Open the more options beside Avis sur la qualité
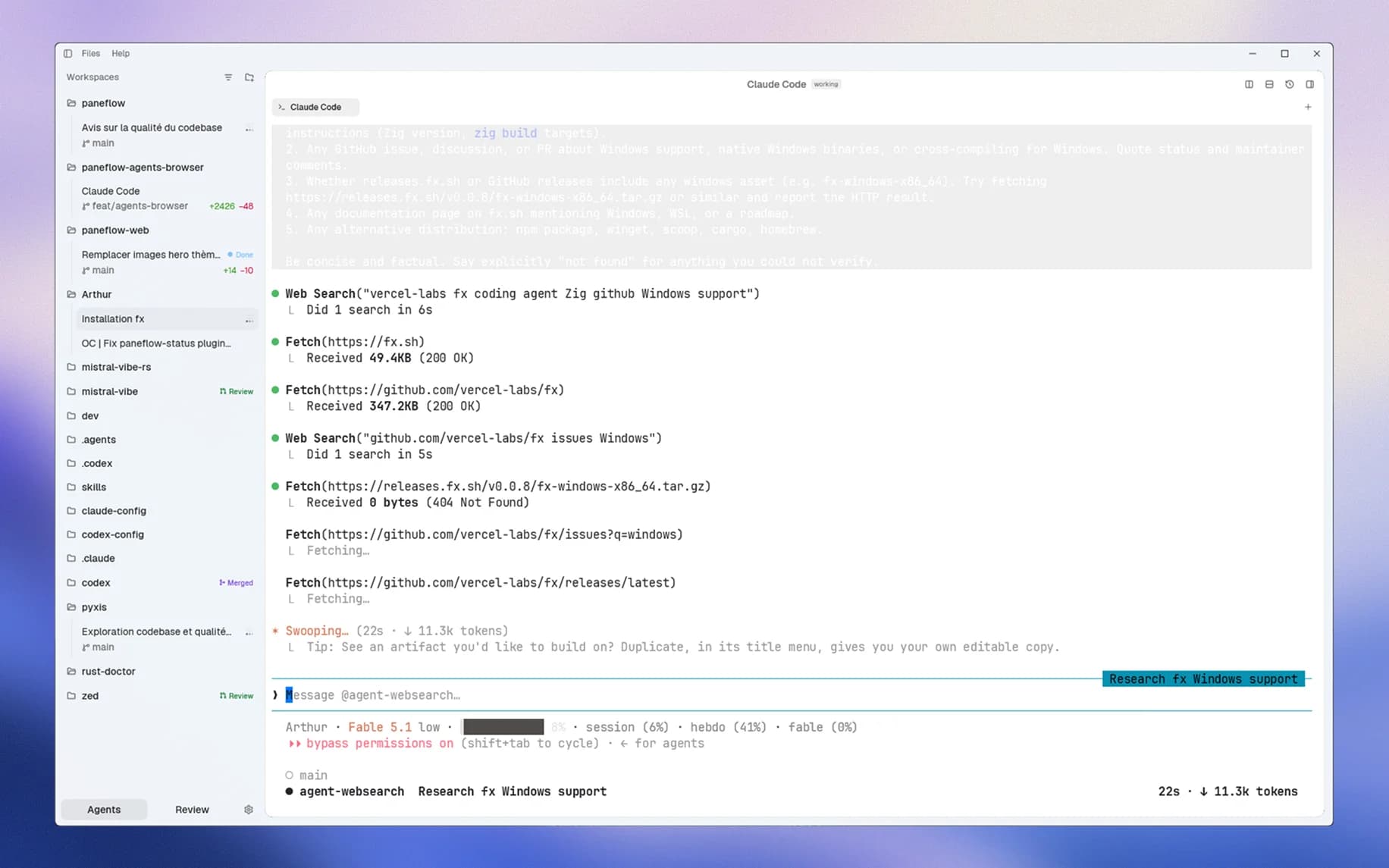 [x=249, y=129]
